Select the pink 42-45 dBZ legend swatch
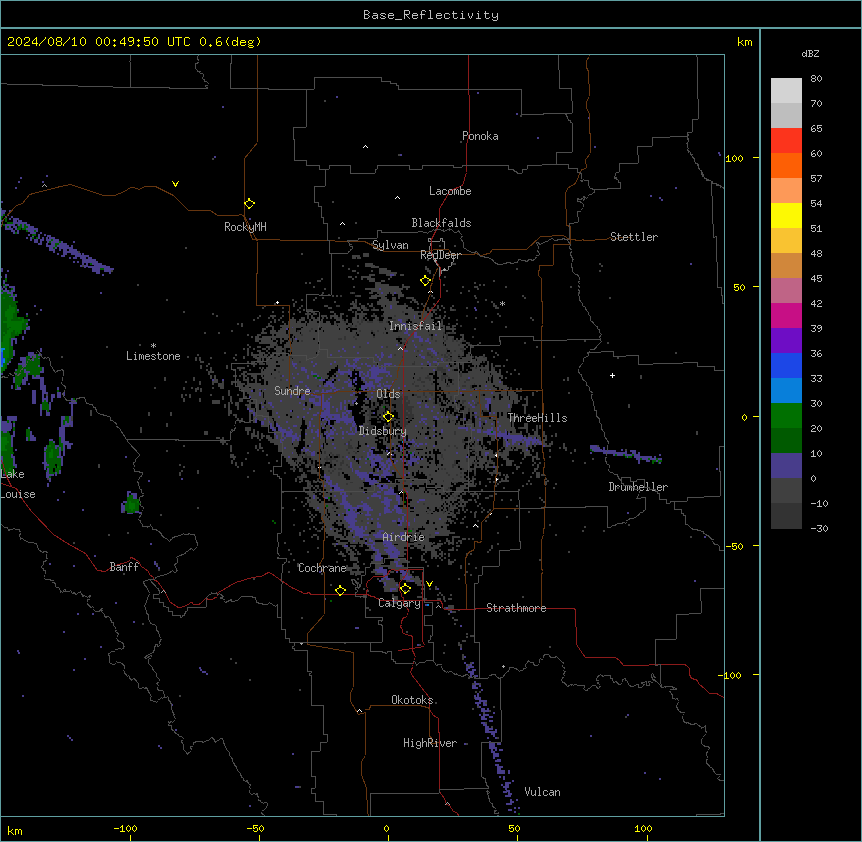Viewport: 862px width, 842px height. (786, 291)
